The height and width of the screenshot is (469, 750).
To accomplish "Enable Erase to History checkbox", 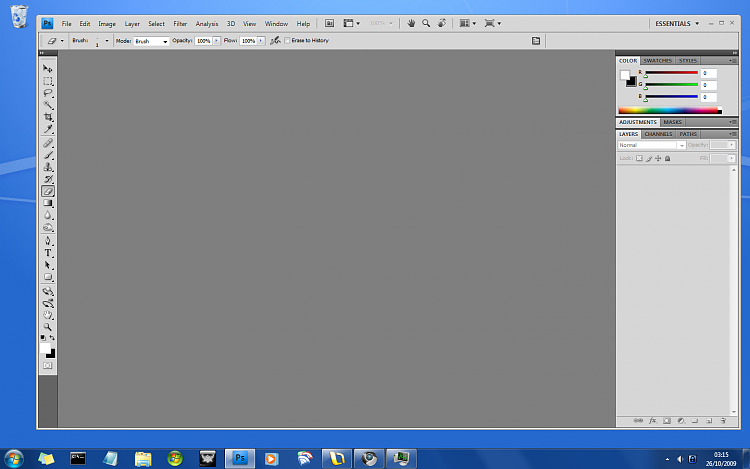I will pos(287,41).
